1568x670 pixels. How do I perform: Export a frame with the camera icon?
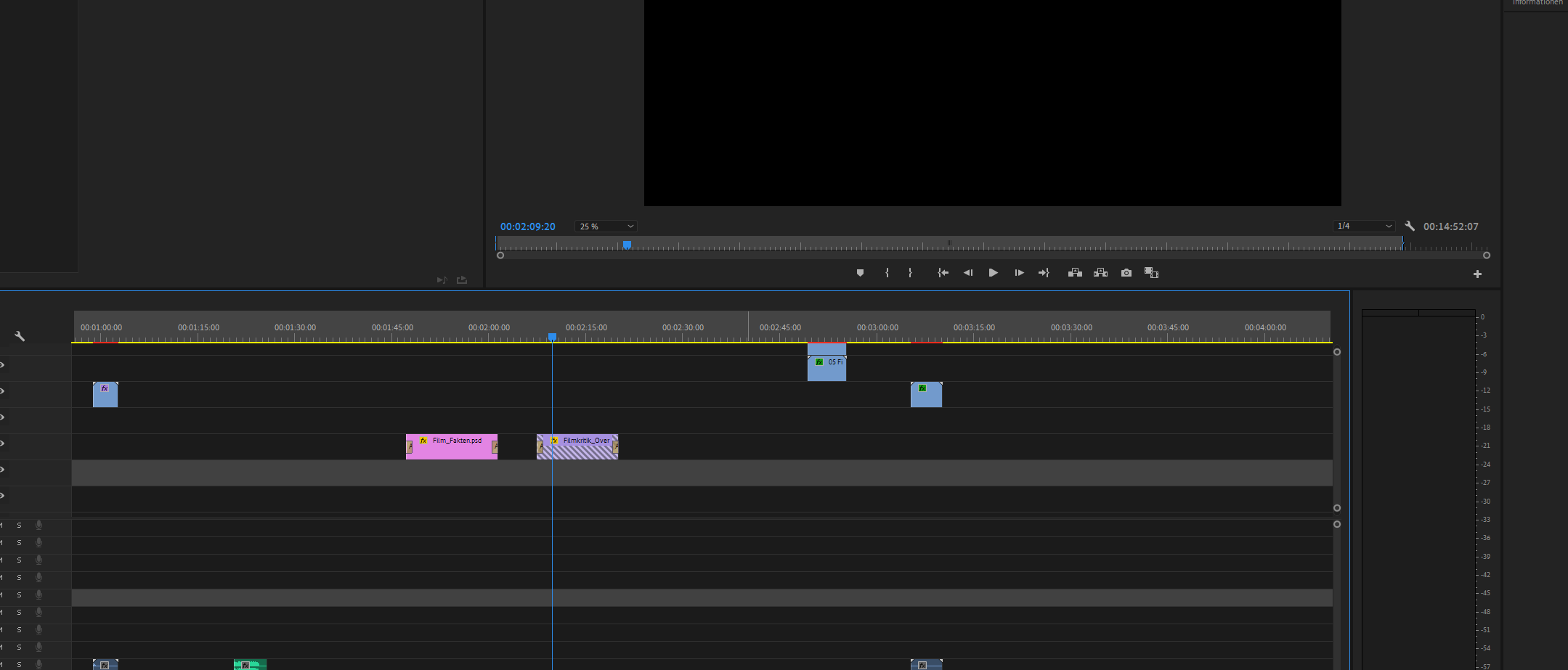1126,273
